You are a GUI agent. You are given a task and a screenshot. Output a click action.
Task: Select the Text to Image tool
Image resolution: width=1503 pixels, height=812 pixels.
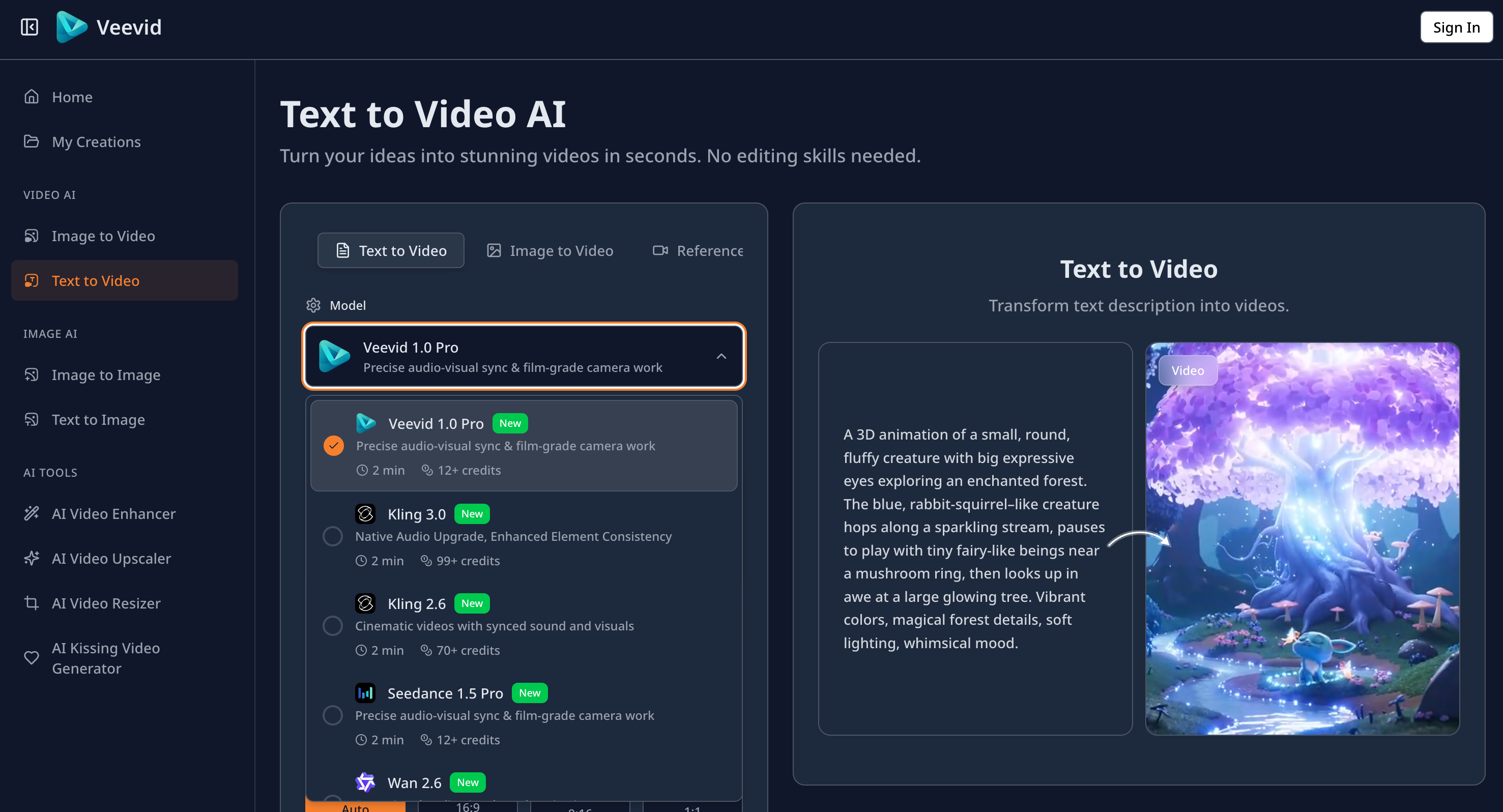tap(98, 419)
